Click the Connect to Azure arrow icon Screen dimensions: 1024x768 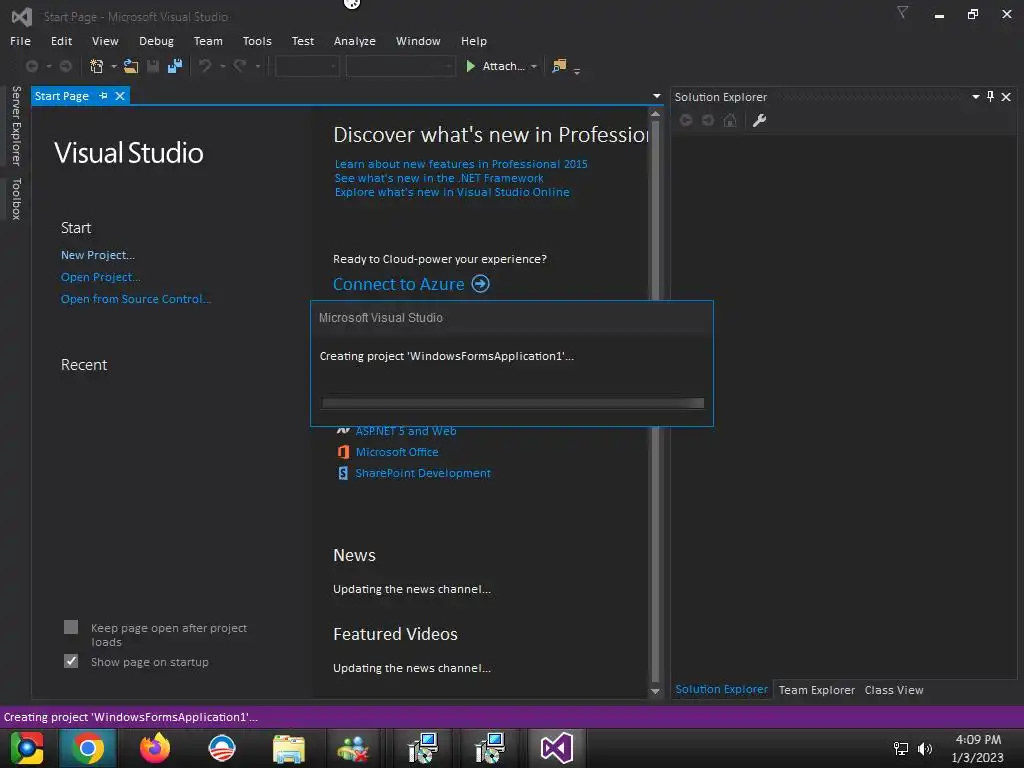tap(481, 284)
